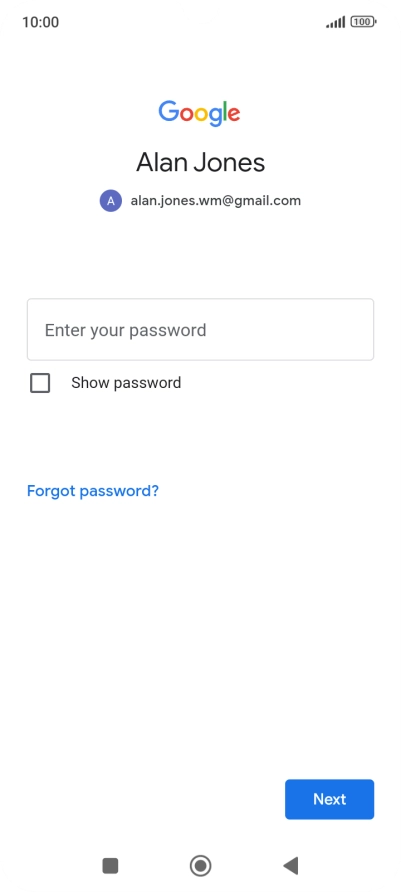The height and width of the screenshot is (892, 401).
Task: Tap the battery indicator in status bar
Action: point(363,22)
